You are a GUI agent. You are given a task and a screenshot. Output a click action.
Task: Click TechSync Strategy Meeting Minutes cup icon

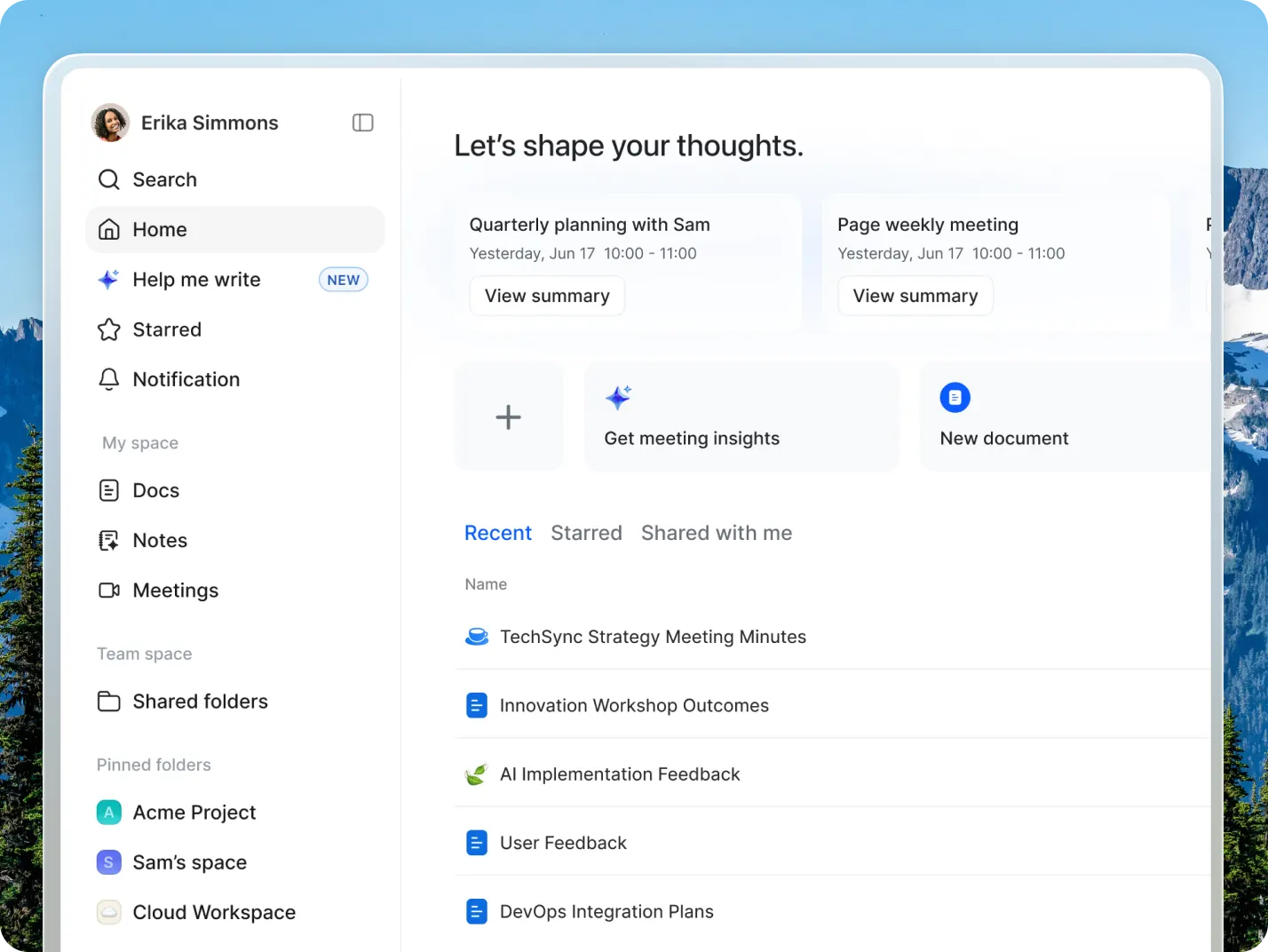(477, 637)
